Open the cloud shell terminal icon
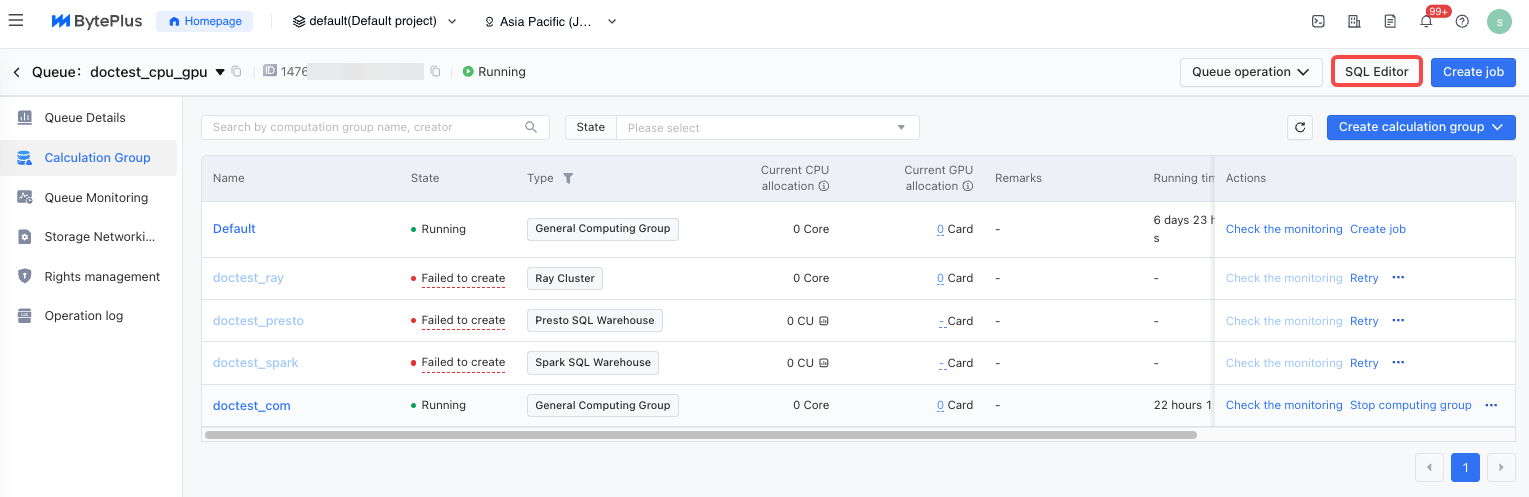 [1319, 21]
